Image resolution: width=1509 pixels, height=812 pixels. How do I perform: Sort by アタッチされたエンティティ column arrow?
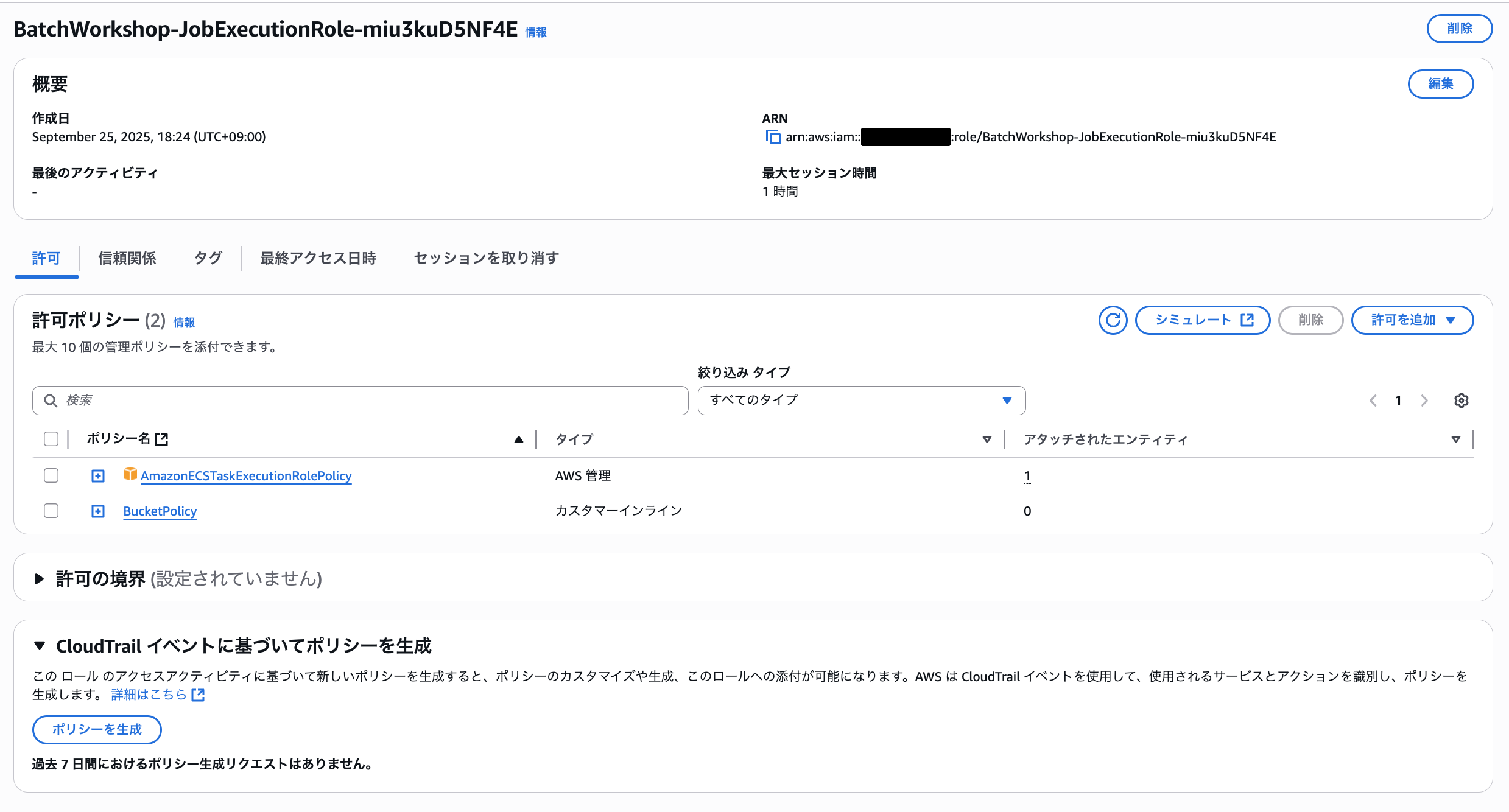click(x=1456, y=439)
